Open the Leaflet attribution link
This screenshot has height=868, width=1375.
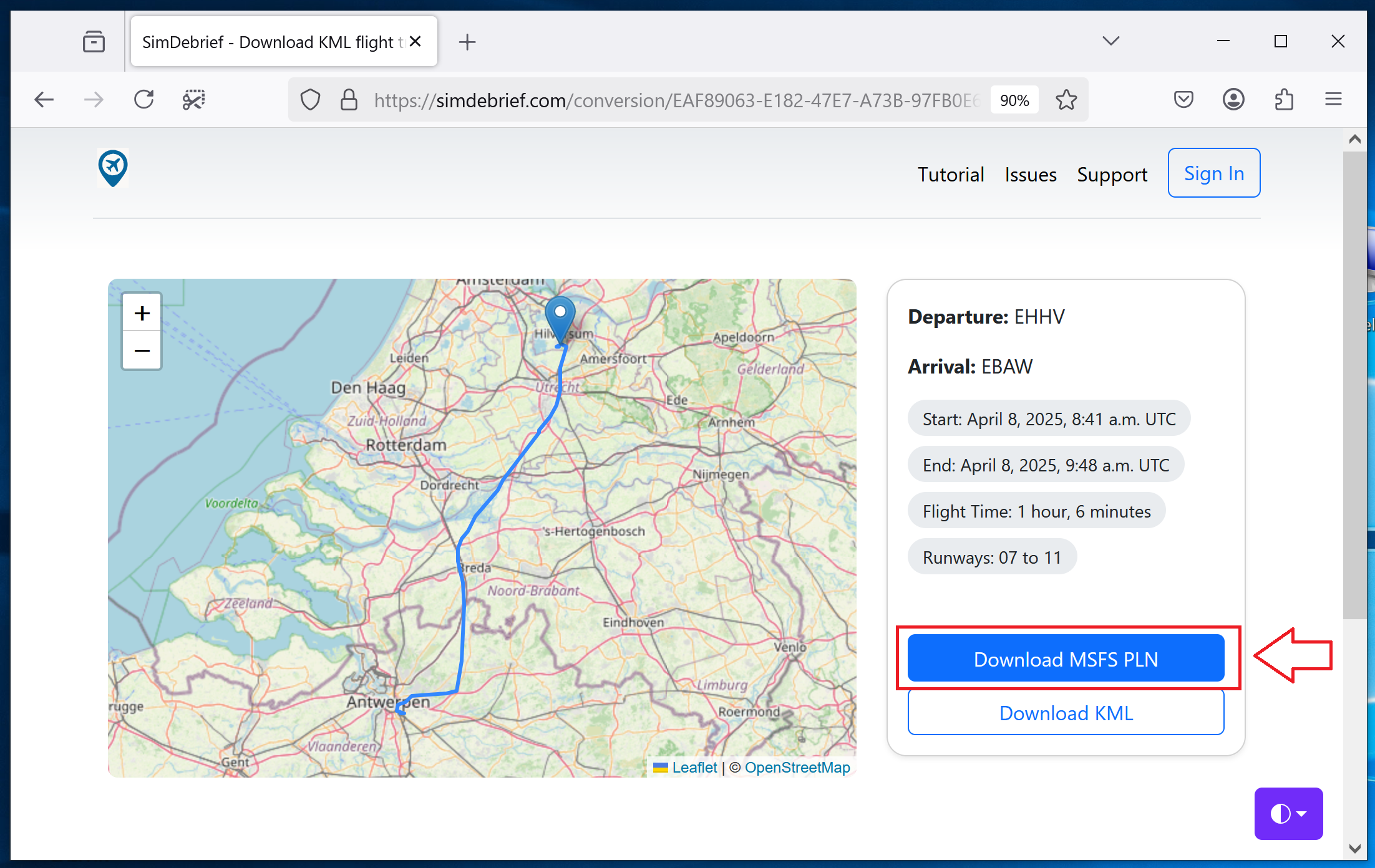pos(694,768)
